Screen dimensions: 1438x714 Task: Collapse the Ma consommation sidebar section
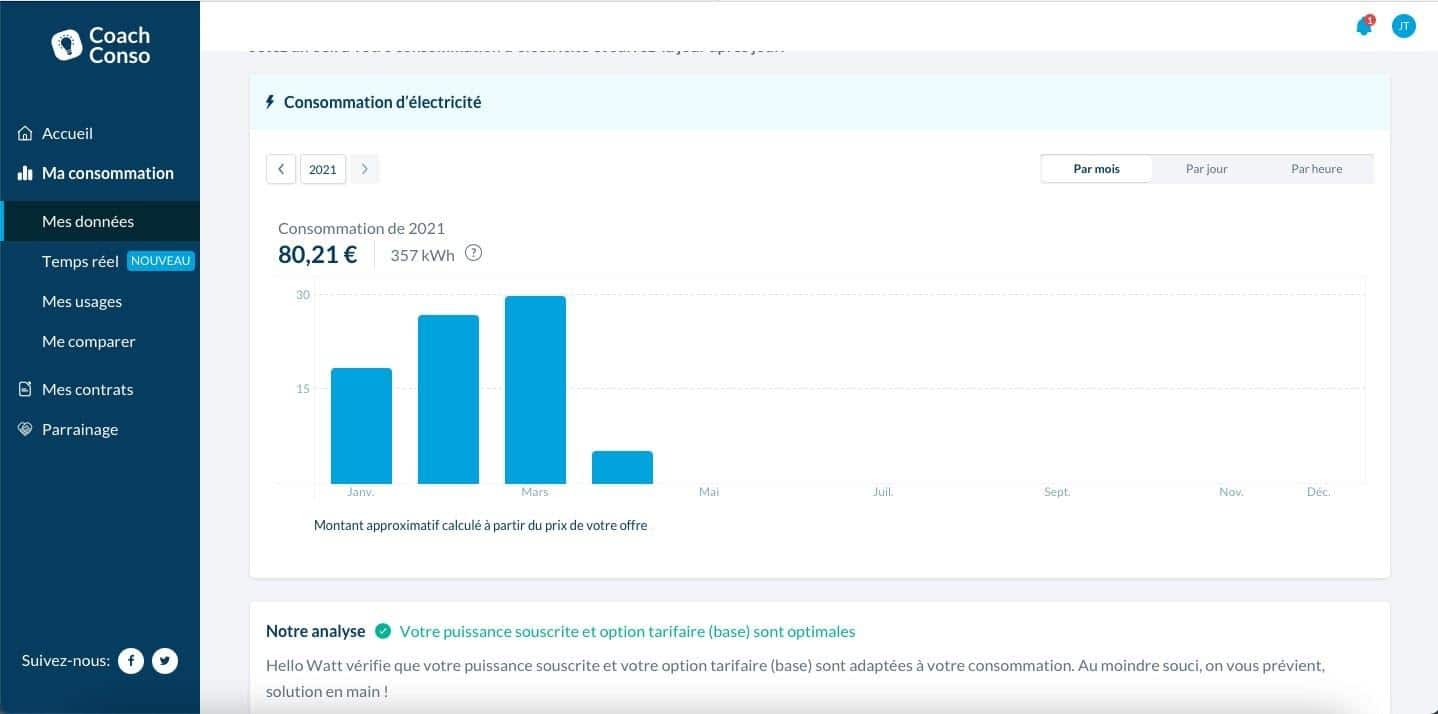(107, 173)
